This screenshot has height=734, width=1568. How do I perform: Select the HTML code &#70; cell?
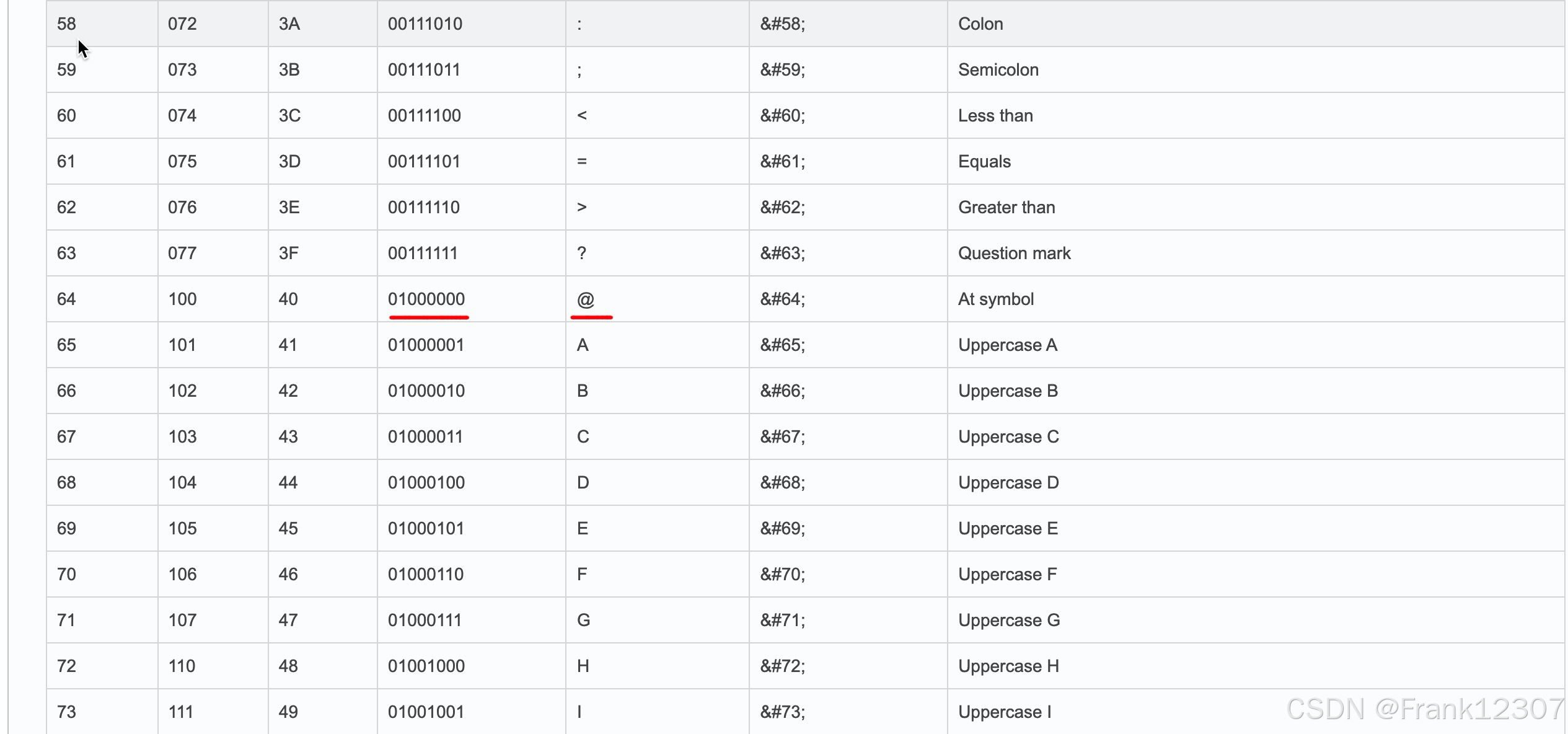pyautogui.click(x=848, y=574)
